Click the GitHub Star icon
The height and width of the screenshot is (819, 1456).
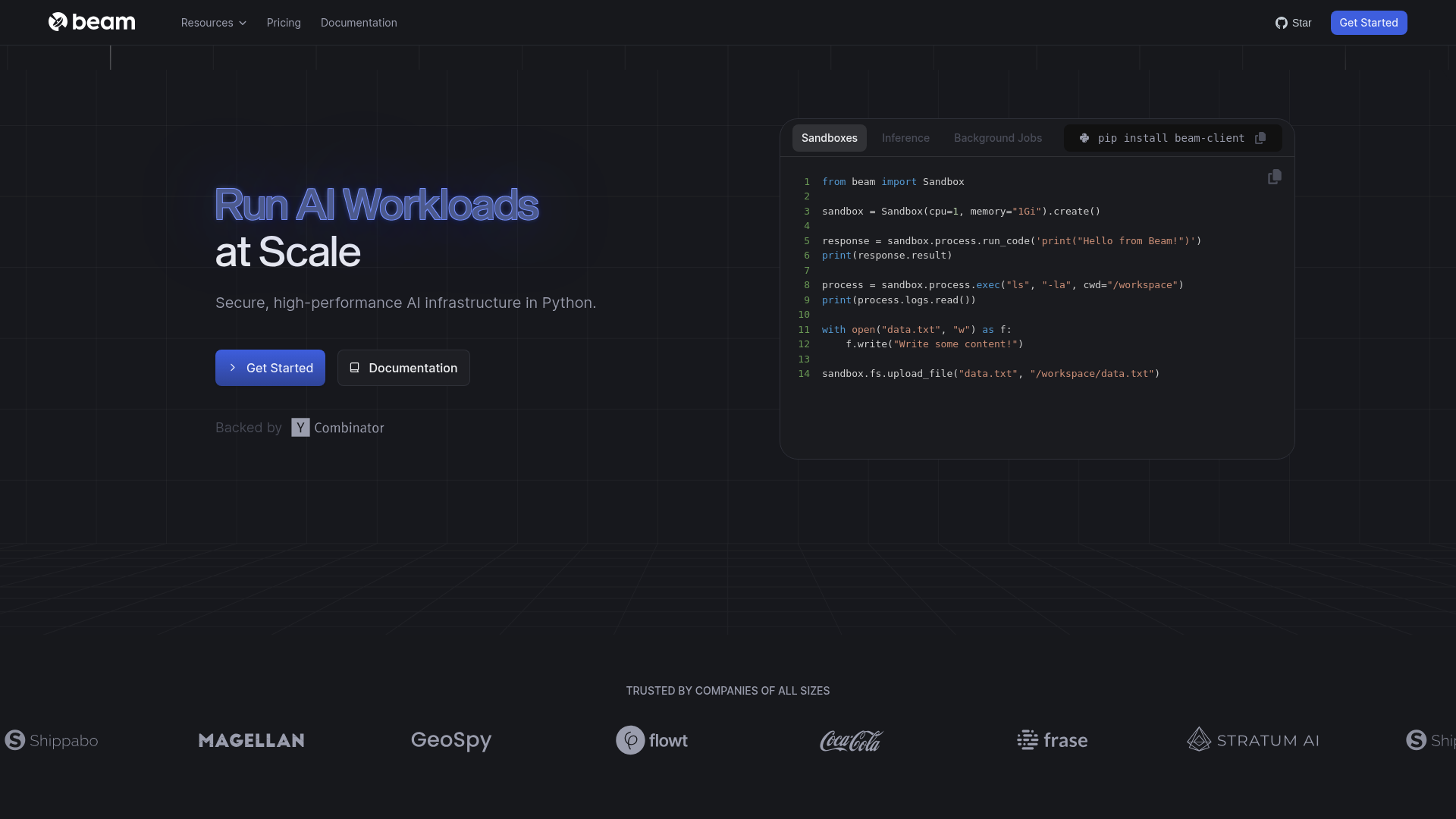(x=1282, y=23)
